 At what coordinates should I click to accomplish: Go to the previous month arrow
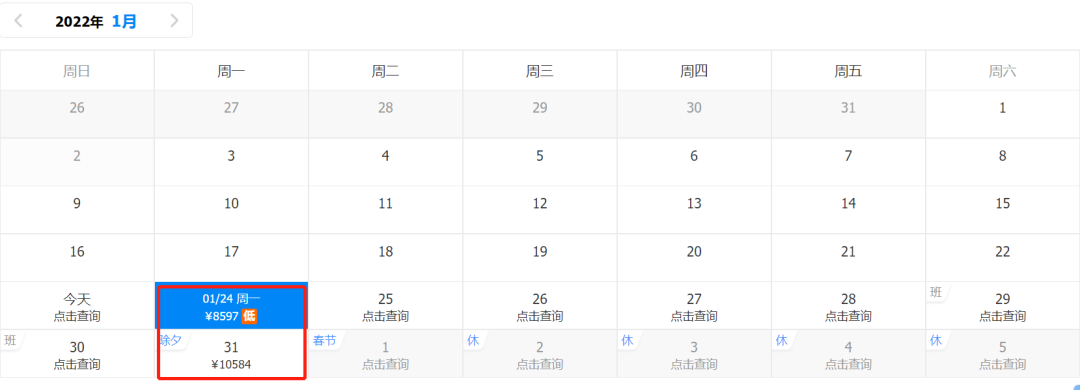[x=19, y=21]
